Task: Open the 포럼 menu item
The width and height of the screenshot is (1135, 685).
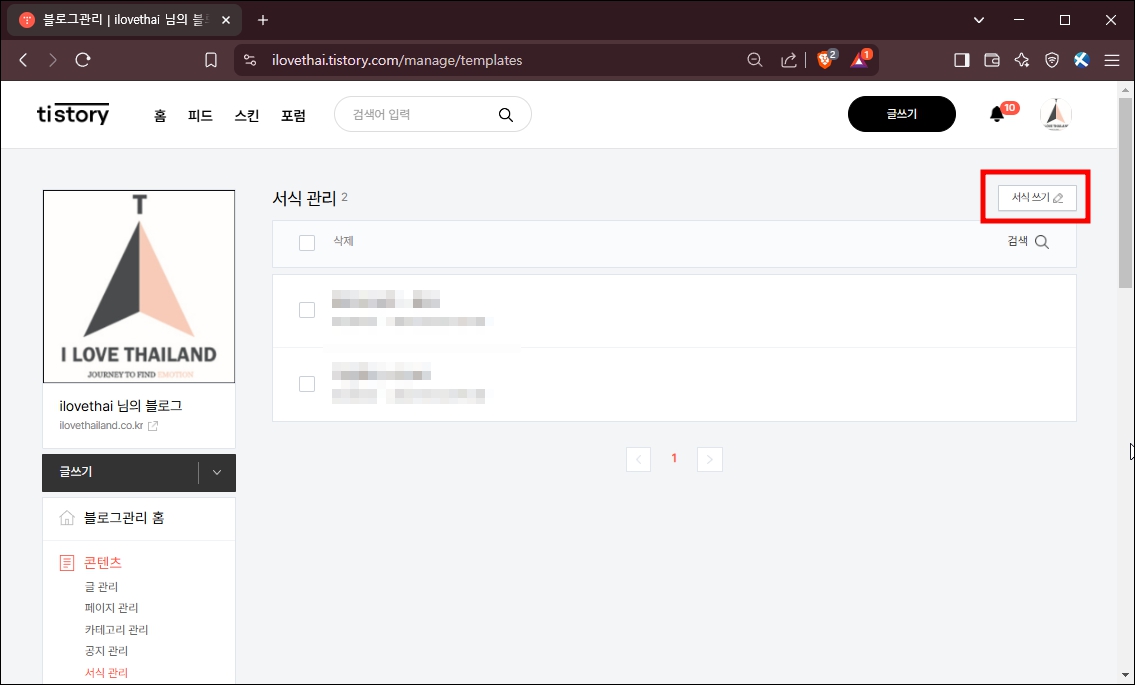Action: tap(294, 114)
